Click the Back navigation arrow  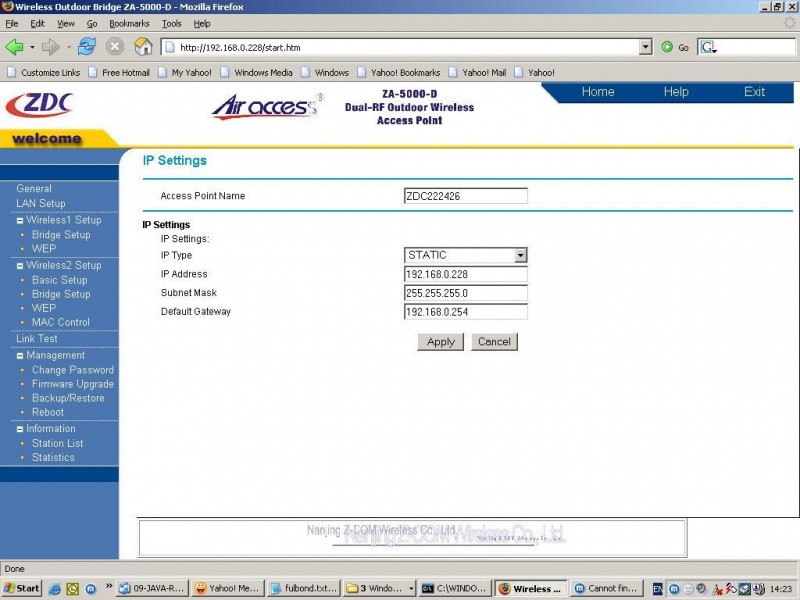coord(16,46)
